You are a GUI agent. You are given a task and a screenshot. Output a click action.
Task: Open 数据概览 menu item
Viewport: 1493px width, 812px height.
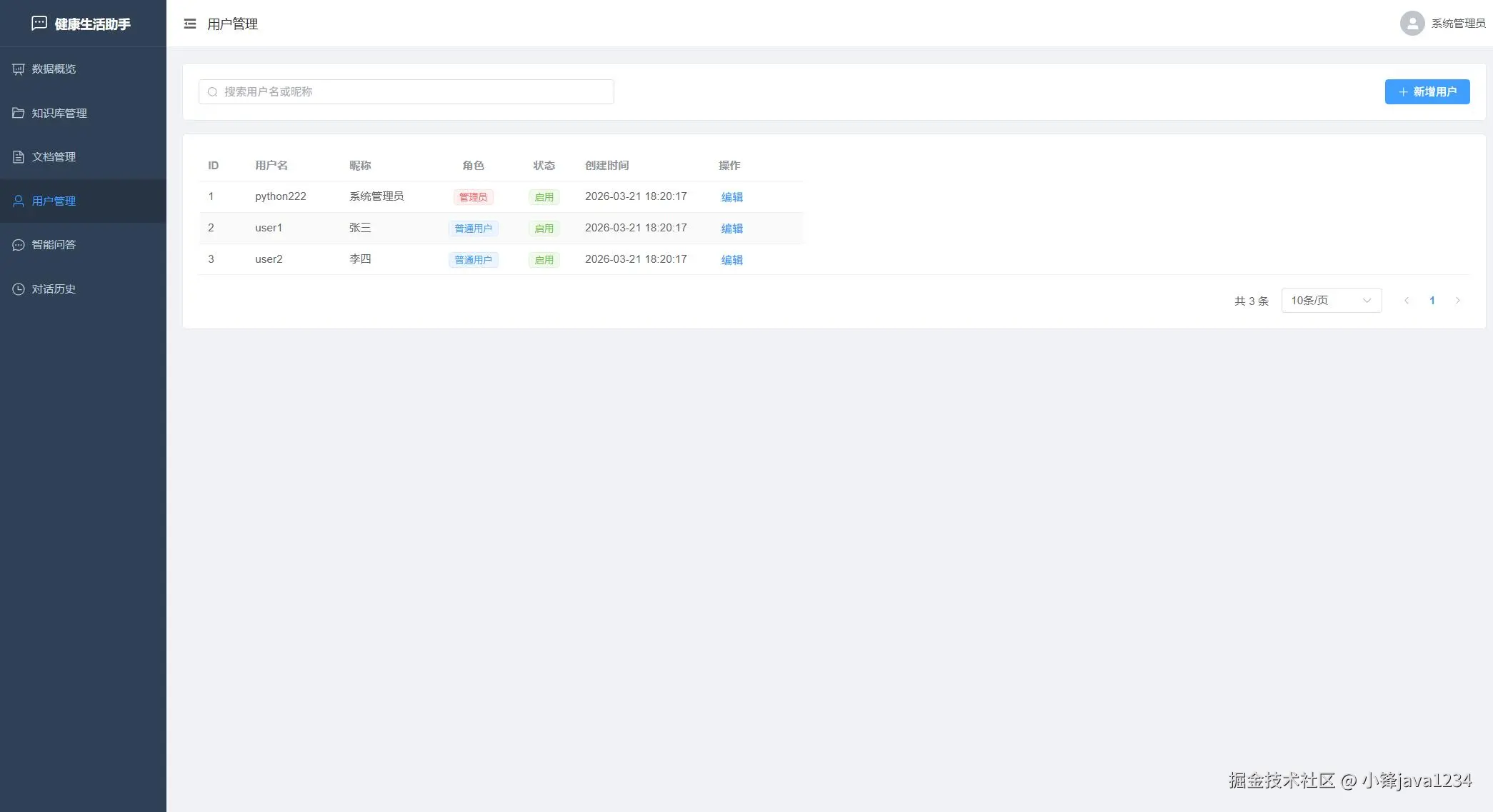[x=54, y=69]
